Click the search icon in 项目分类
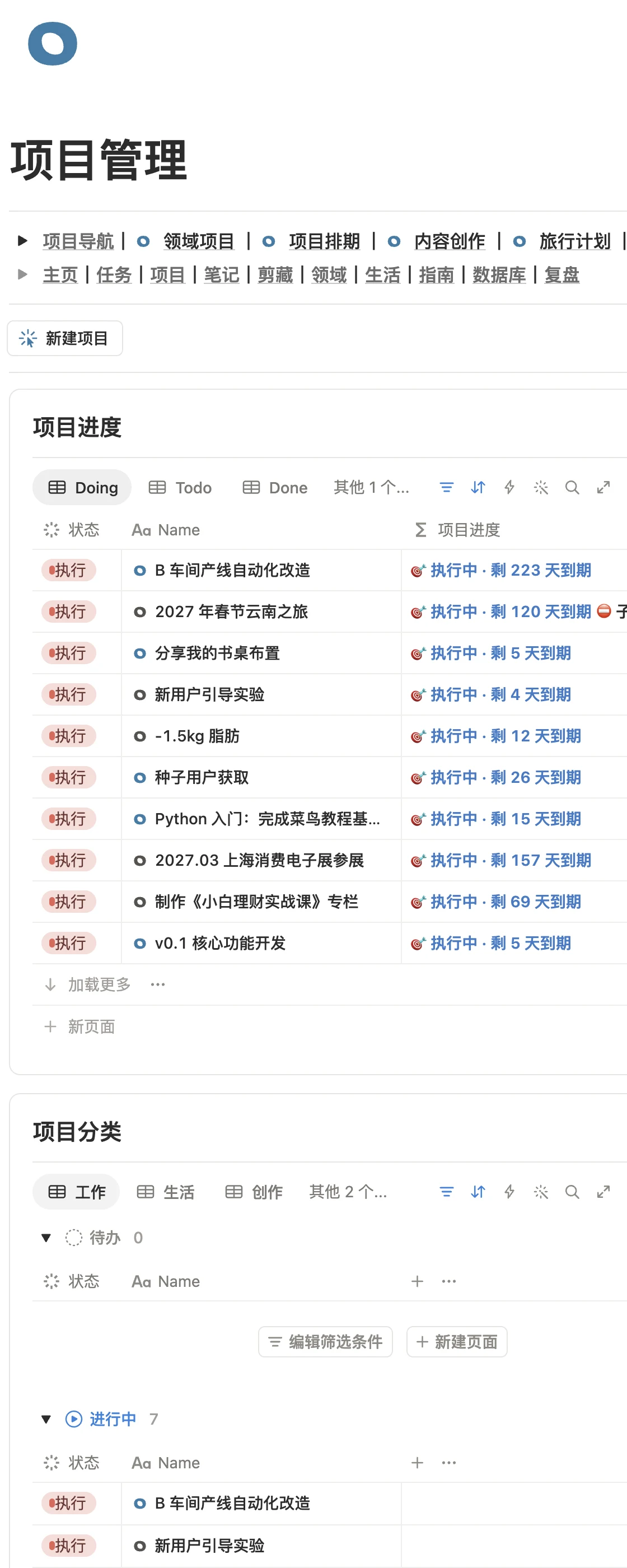 point(572,1192)
